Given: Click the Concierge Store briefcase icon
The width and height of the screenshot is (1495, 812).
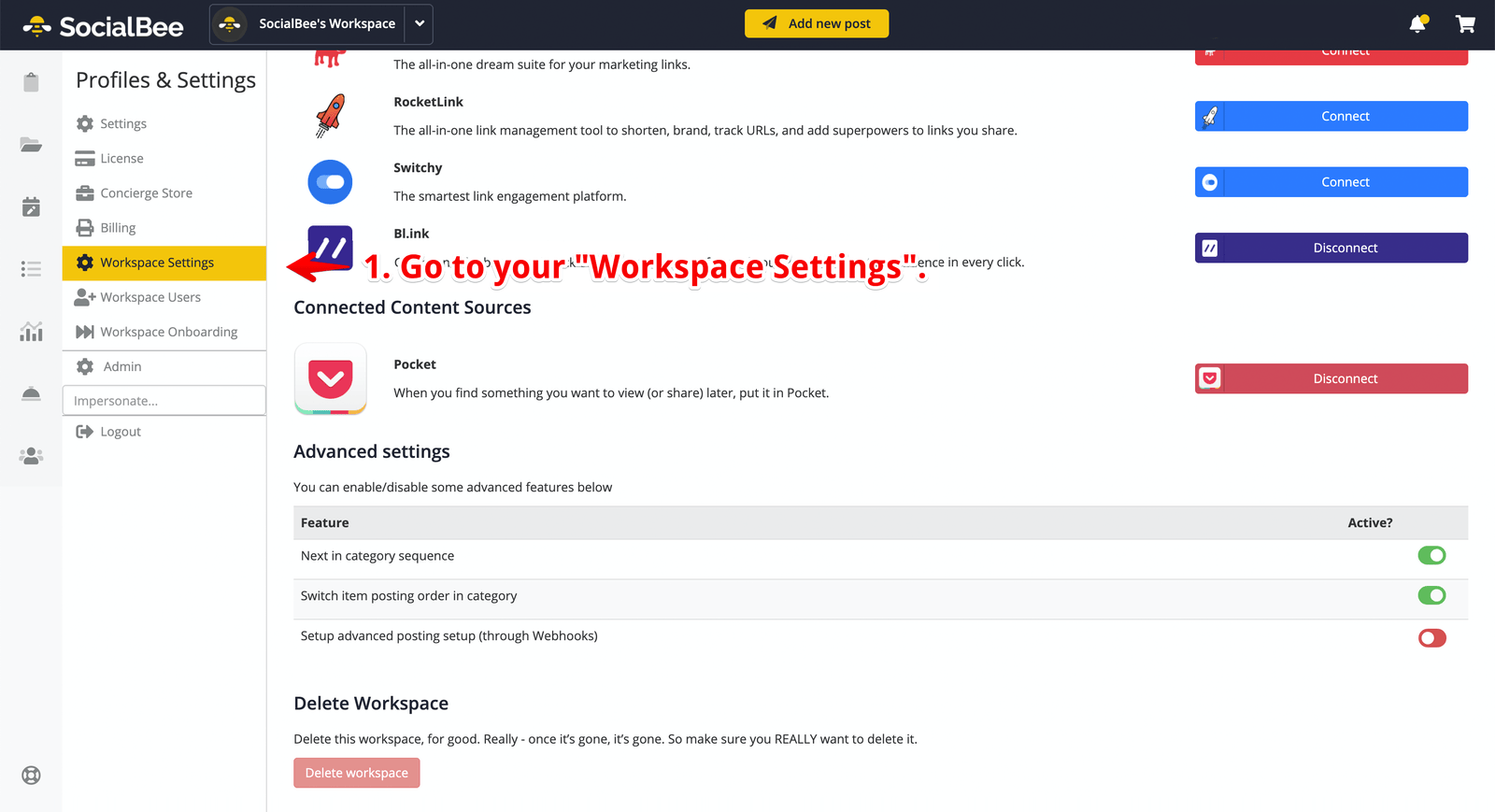Looking at the screenshot, I should 85,192.
